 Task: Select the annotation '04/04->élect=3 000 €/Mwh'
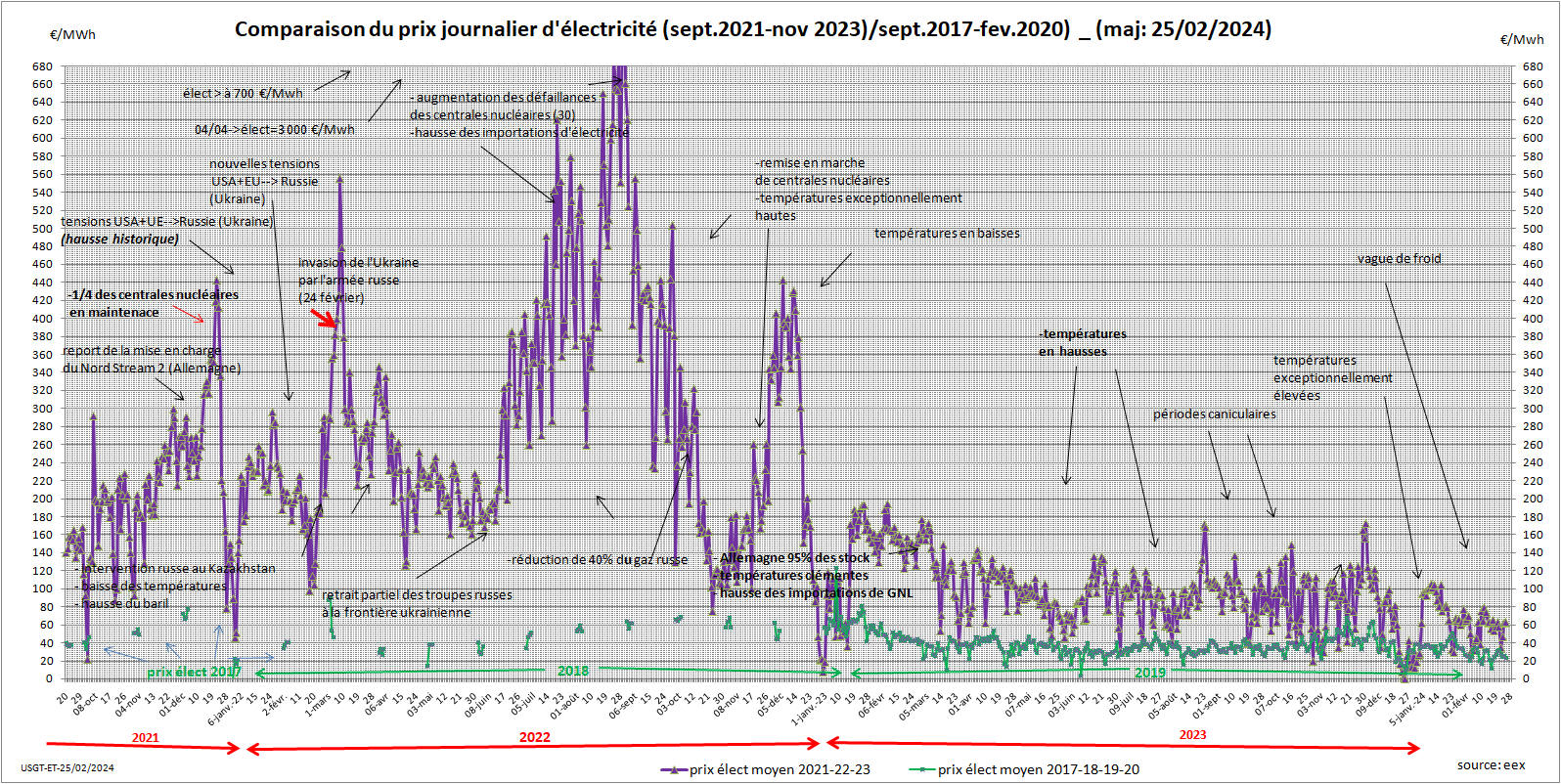coord(275,129)
